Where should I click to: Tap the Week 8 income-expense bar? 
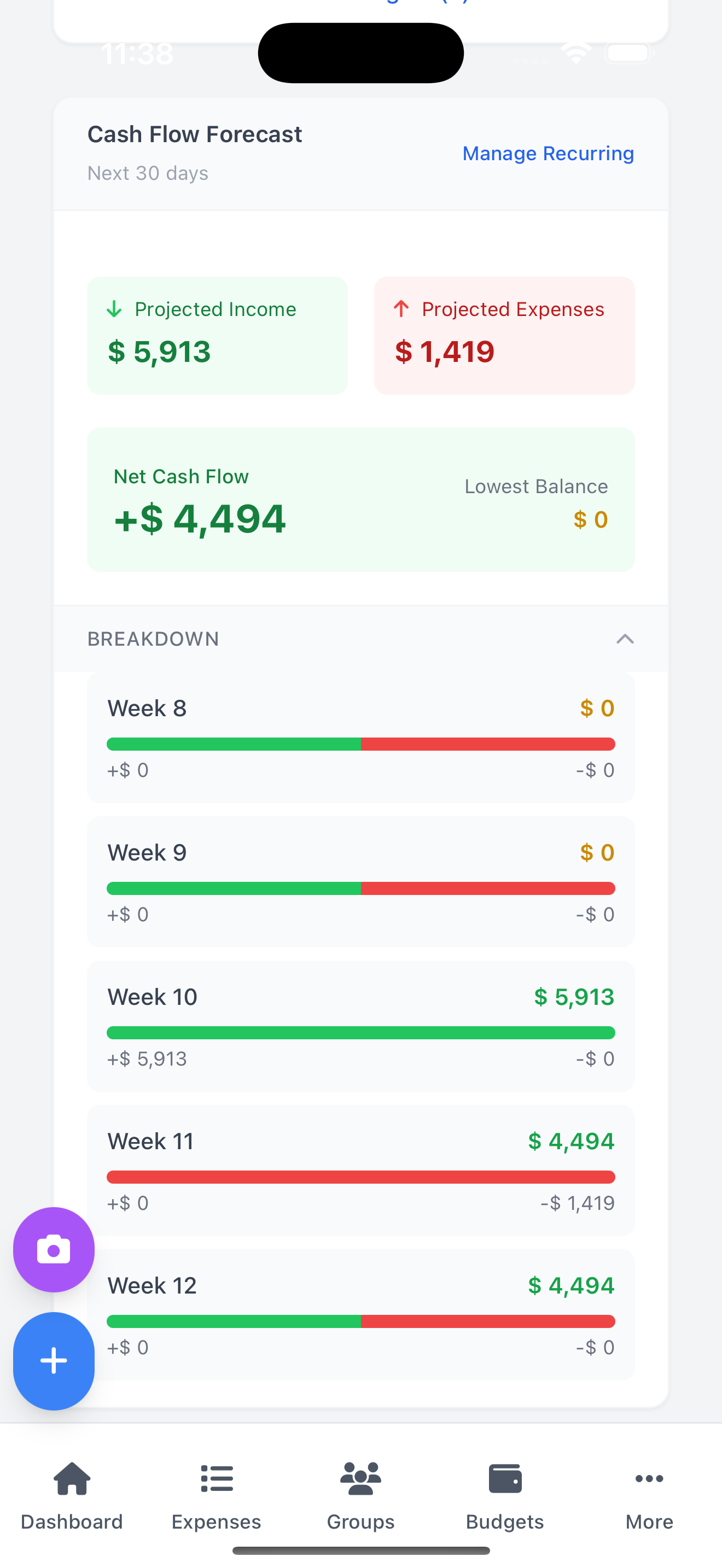click(x=360, y=744)
